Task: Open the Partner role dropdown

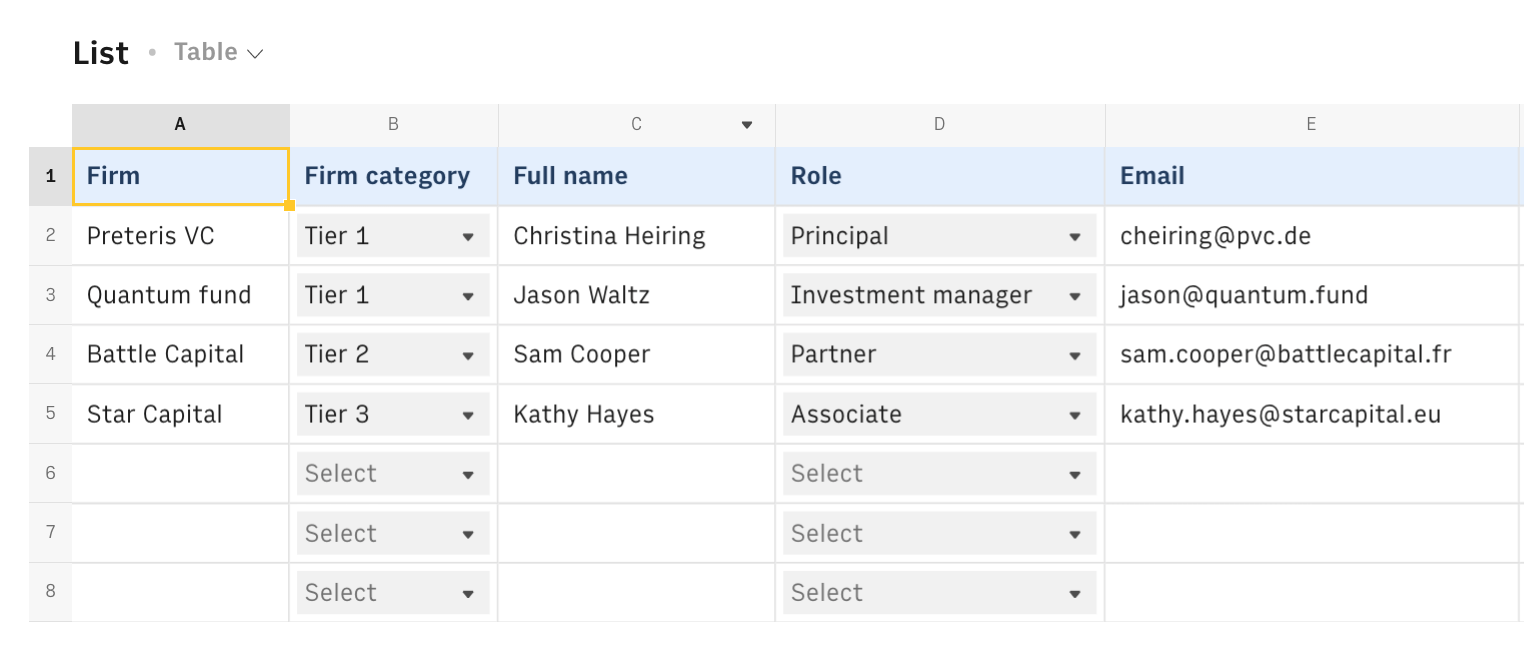Action: tap(1074, 355)
